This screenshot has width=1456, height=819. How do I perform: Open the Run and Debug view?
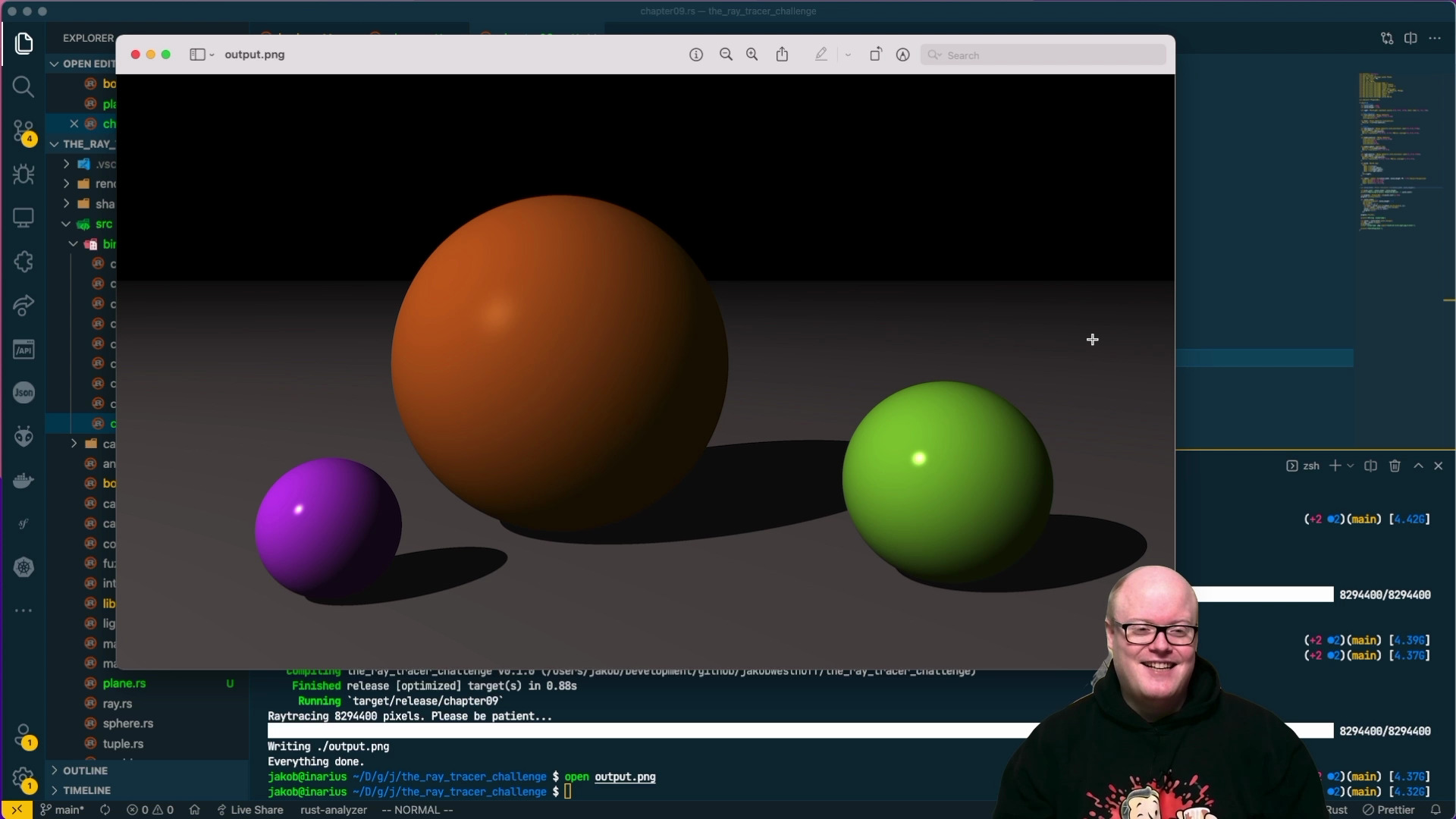[24, 174]
